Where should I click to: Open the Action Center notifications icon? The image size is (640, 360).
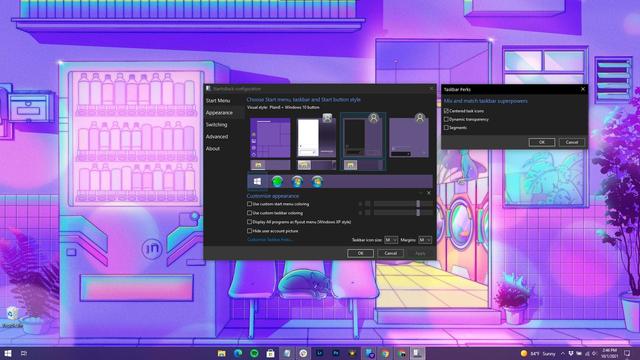[x=627, y=353]
